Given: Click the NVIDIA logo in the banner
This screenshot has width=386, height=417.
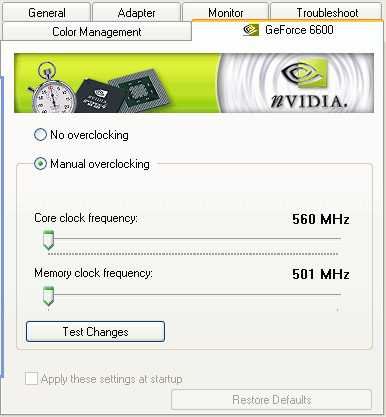Looking at the screenshot, I should [310, 83].
